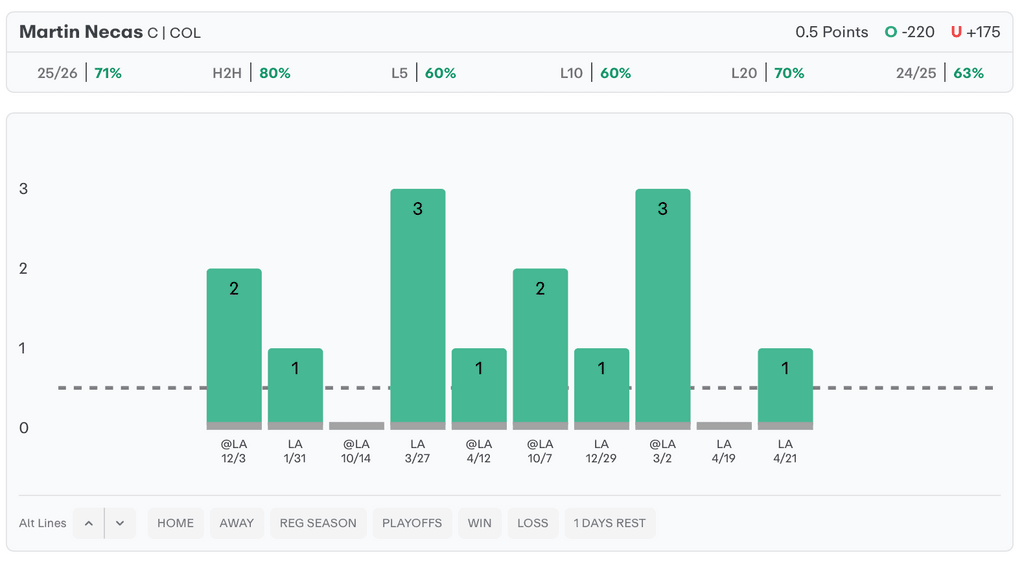This screenshot has height=563, width=1024.
Task: Select the 25/26 season stat tab
Action: [79, 73]
